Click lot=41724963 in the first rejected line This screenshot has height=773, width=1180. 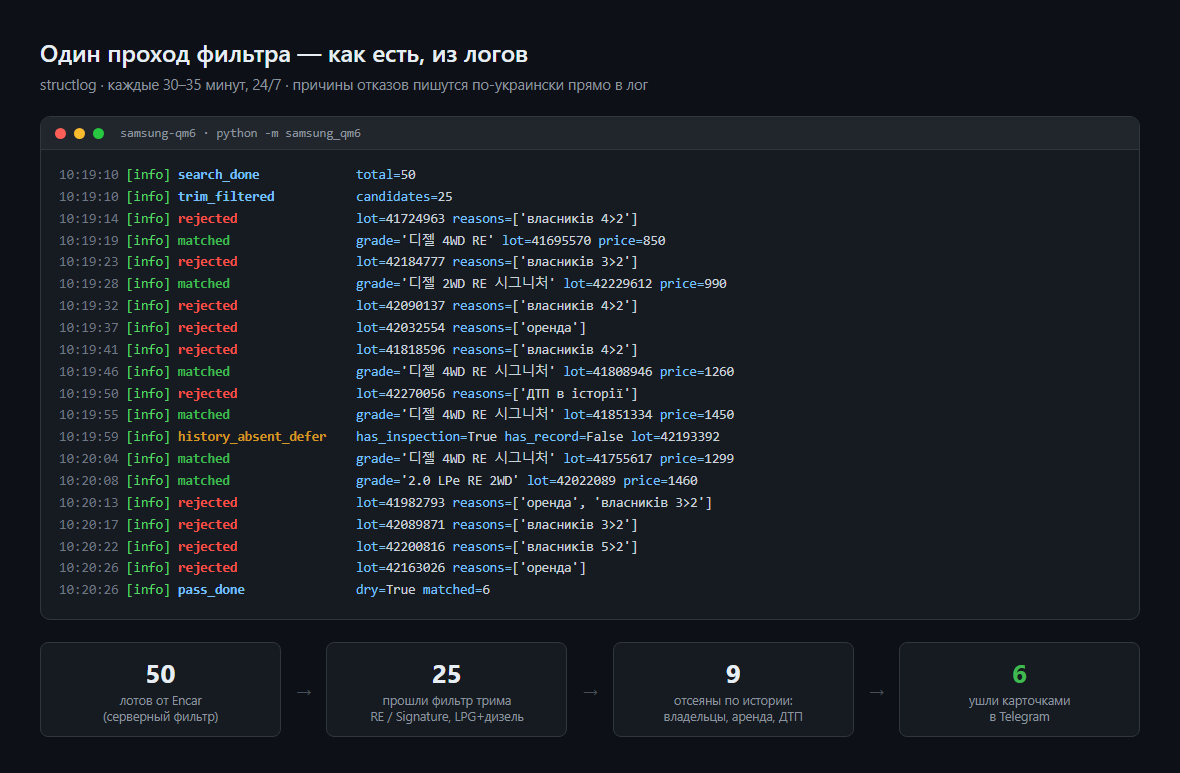coord(400,218)
